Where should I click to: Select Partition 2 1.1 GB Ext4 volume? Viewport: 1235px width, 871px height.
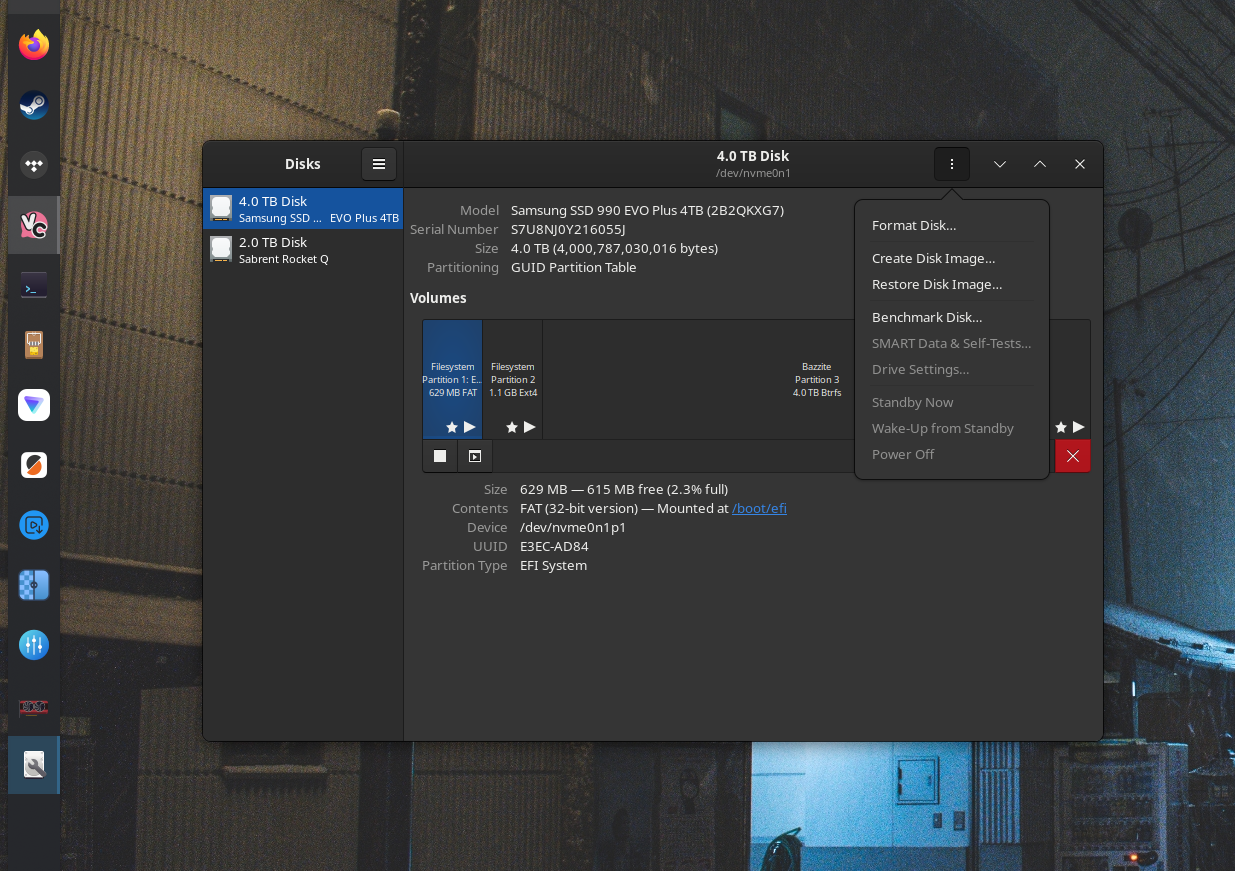(513, 379)
